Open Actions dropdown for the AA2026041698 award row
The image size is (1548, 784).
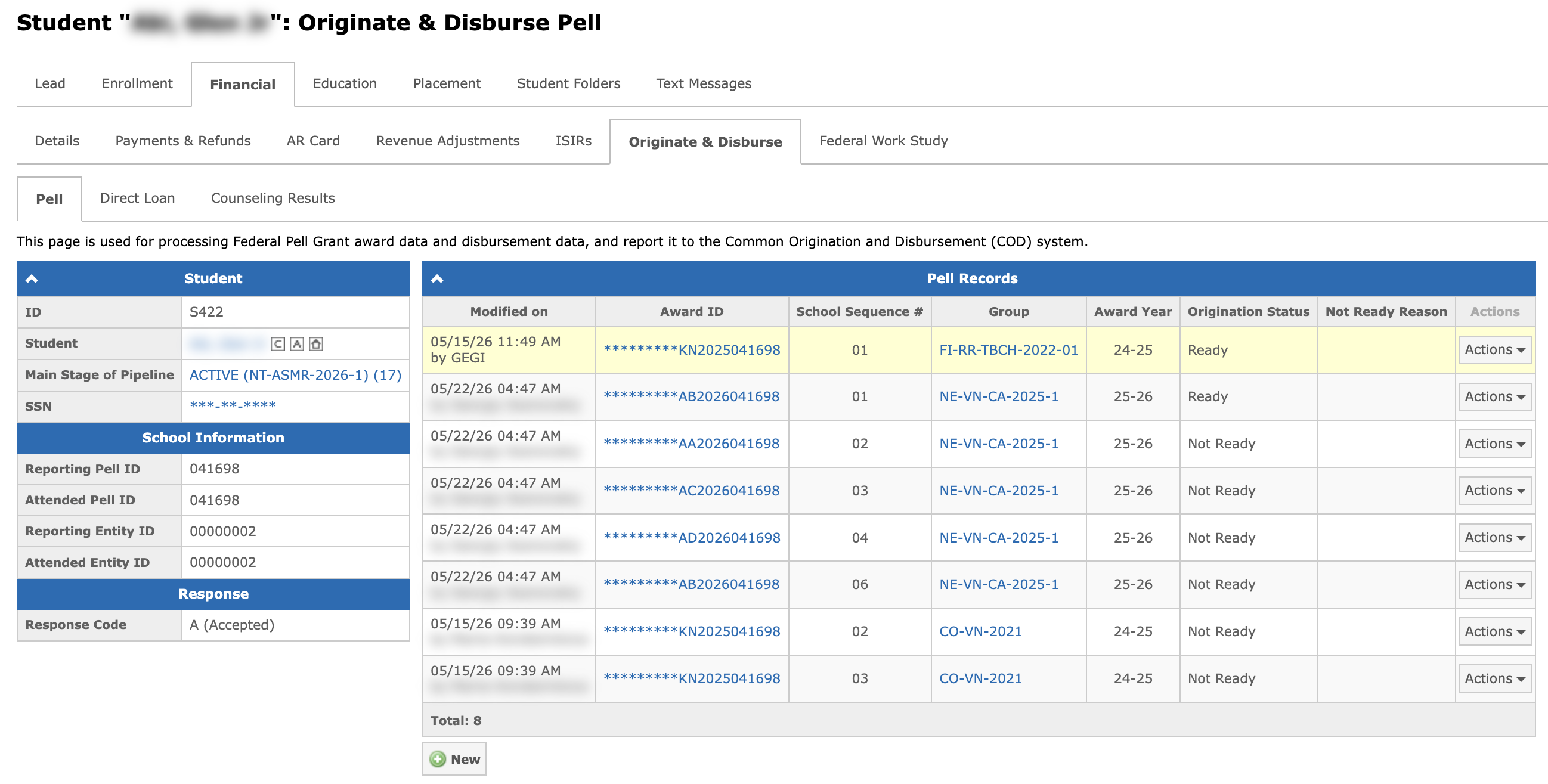pos(1494,444)
